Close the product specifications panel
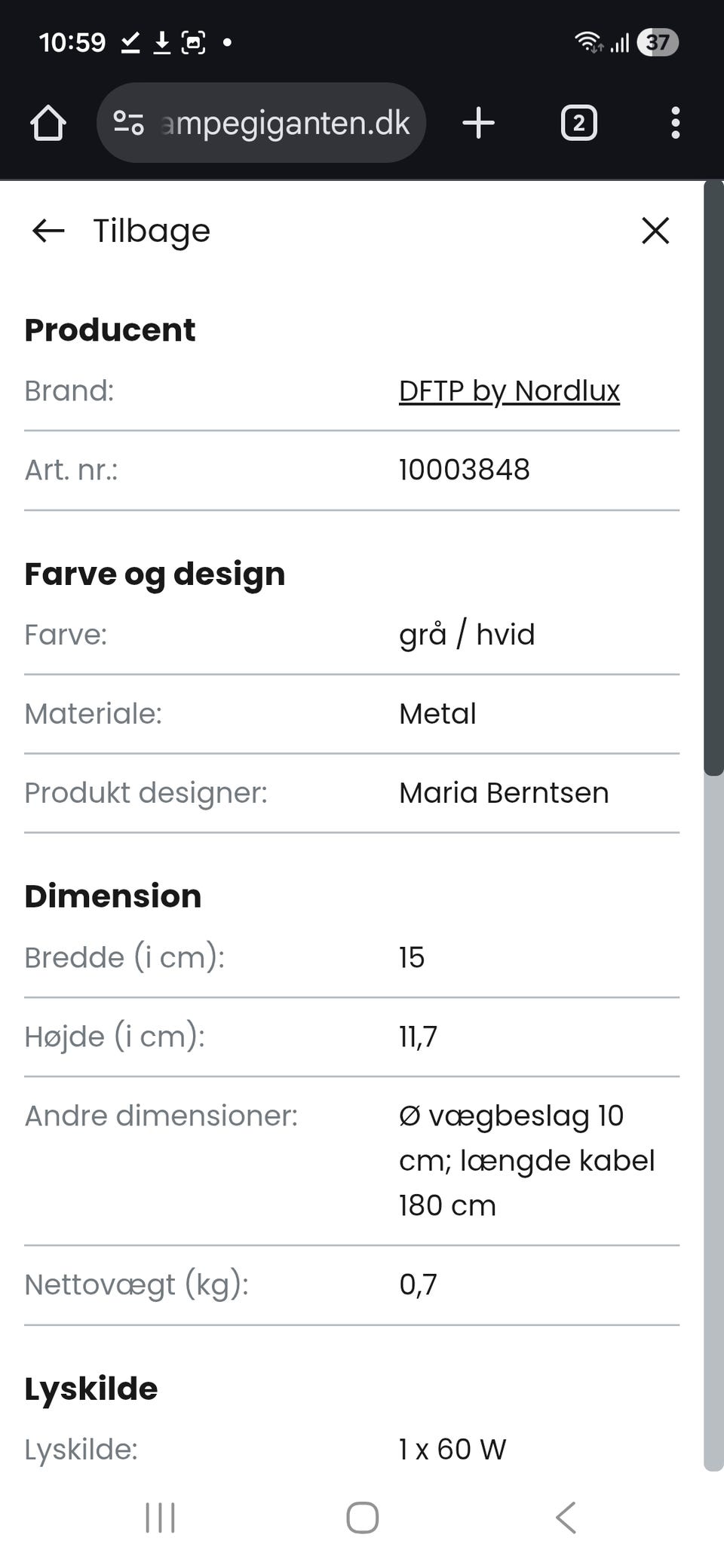 [x=655, y=231]
